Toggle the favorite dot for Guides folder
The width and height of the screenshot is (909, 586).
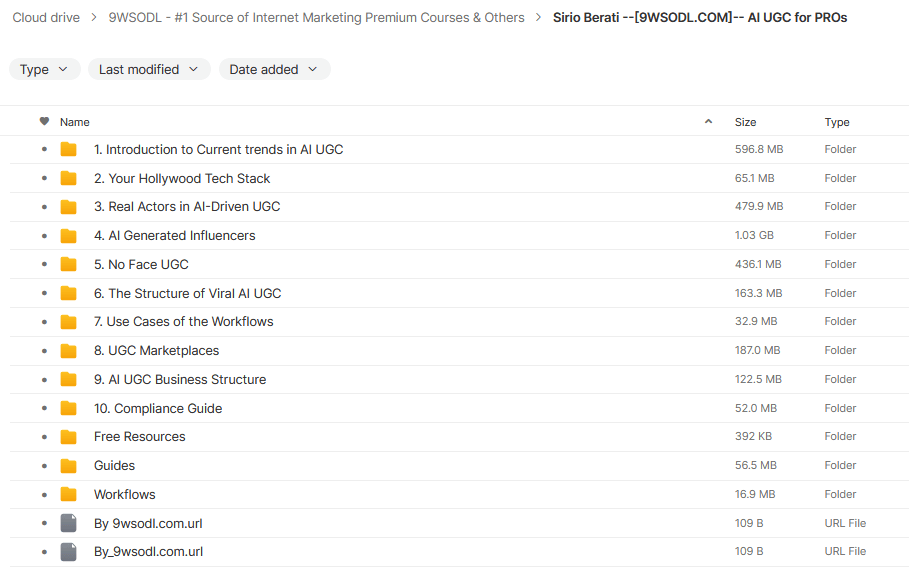44,466
